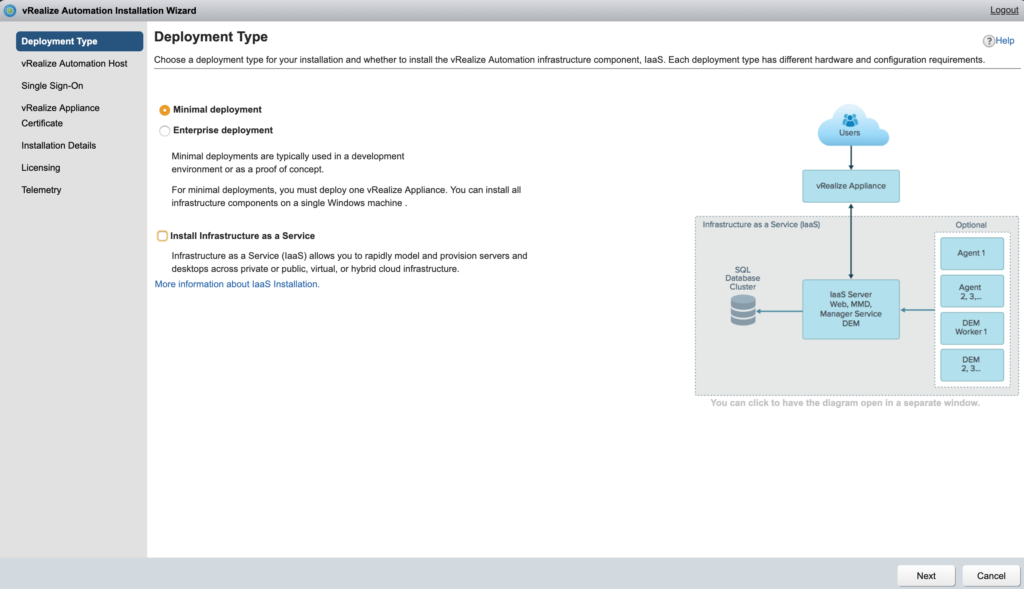Click the wizard icon in the title bar
This screenshot has width=1024, height=589.
(11, 10)
